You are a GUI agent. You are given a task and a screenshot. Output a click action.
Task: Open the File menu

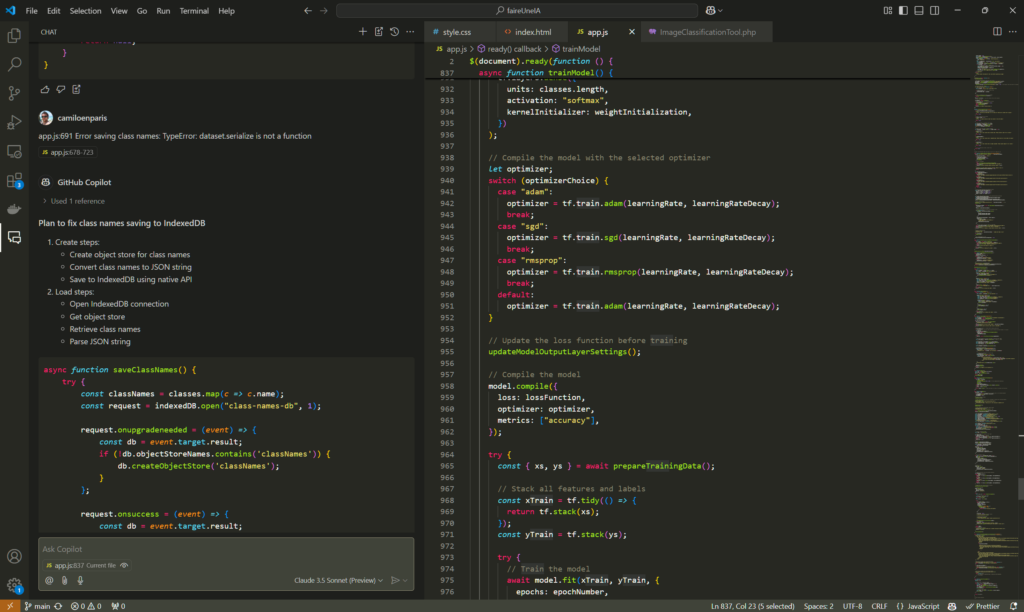point(31,10)
